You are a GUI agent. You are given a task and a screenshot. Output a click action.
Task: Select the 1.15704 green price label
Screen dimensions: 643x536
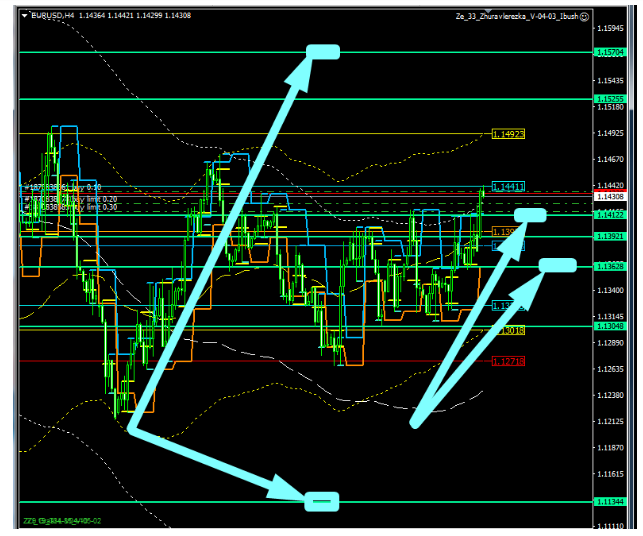pos(609,52)
